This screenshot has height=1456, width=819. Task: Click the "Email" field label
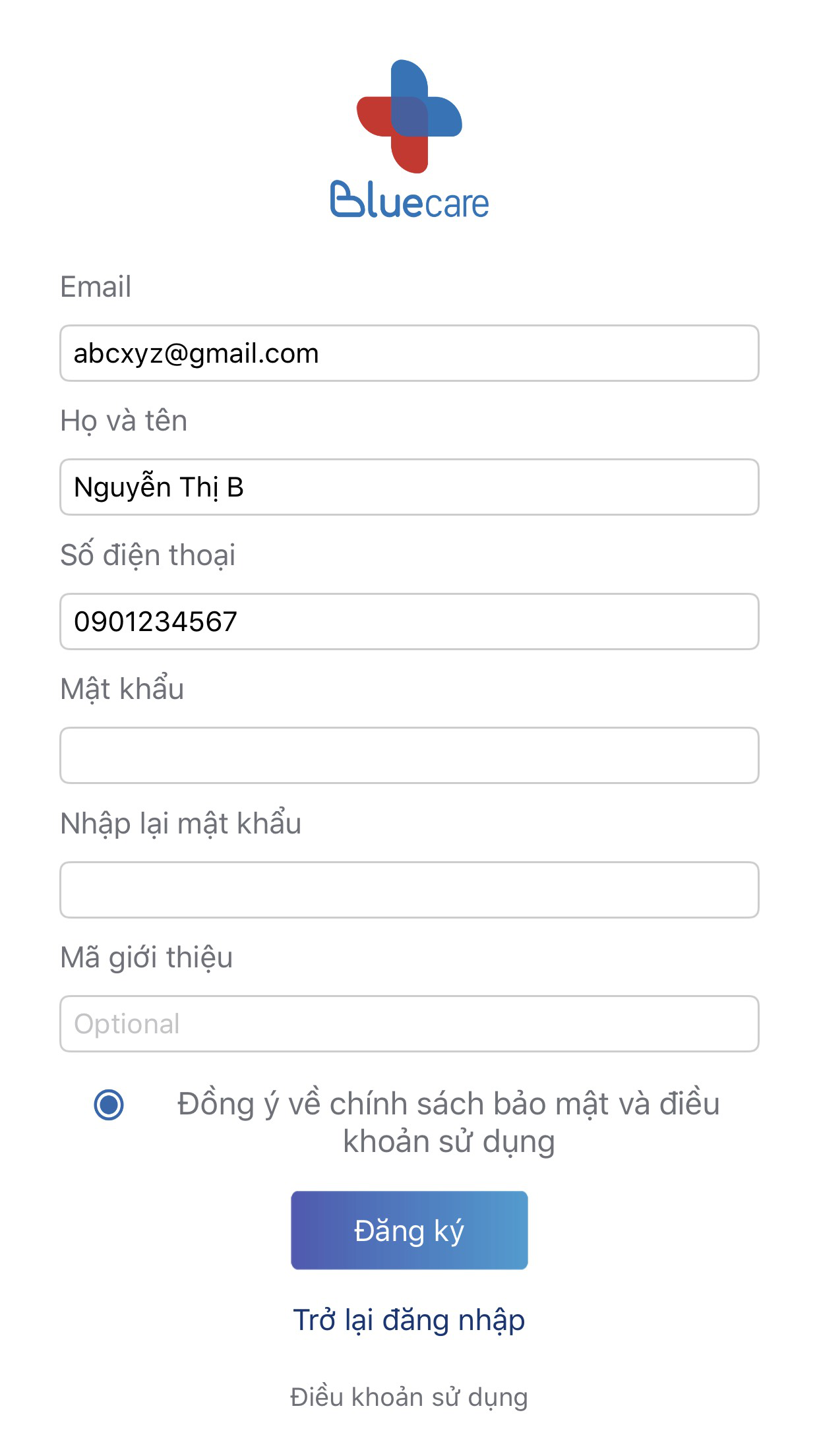pos(96,287)
